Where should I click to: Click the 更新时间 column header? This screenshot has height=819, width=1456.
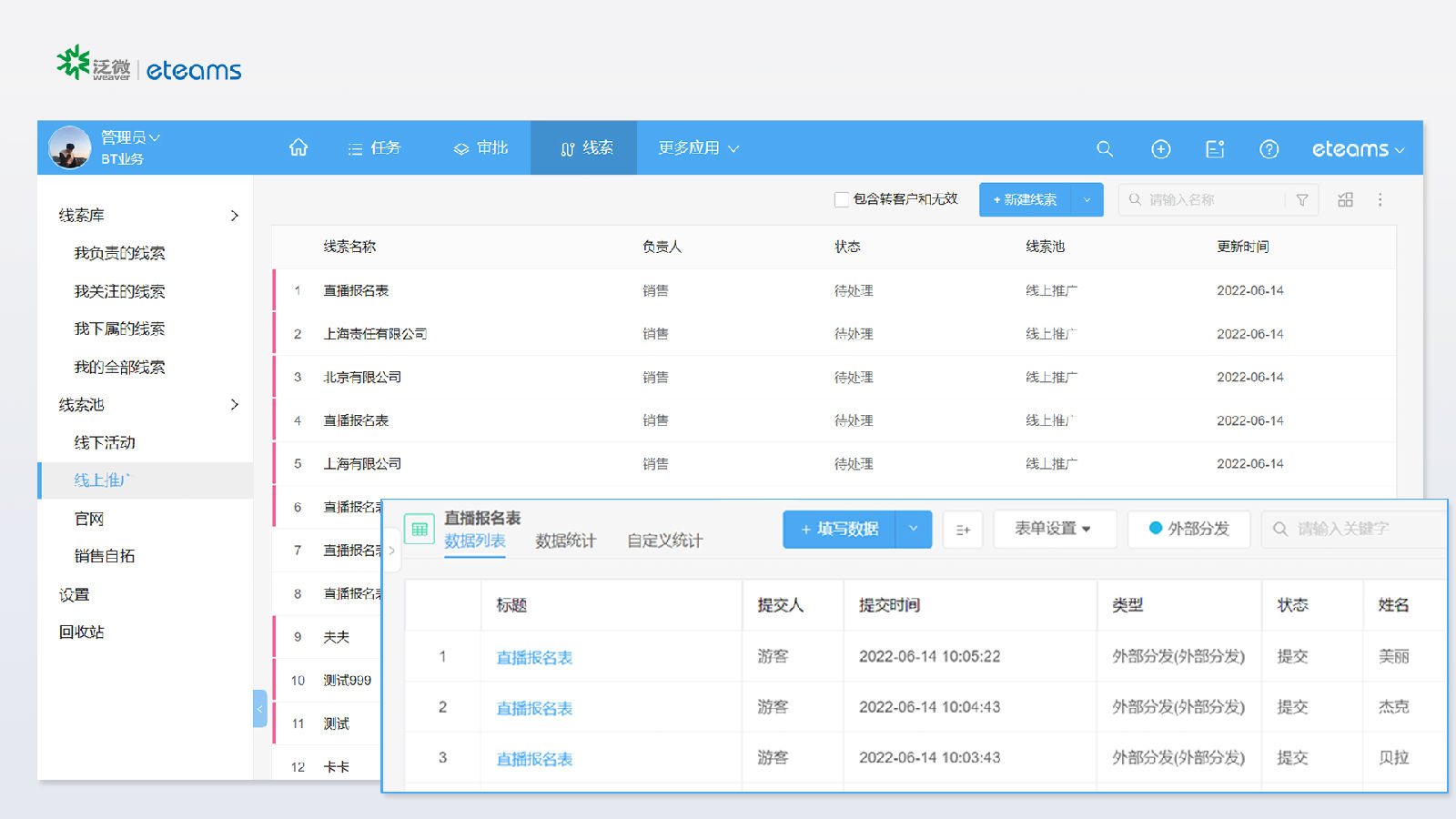1243,247
